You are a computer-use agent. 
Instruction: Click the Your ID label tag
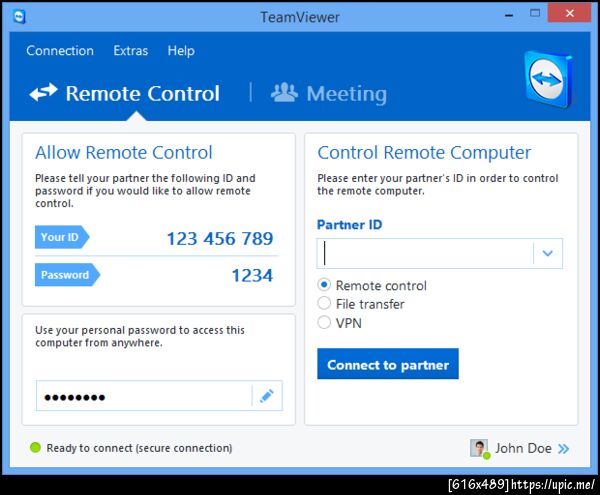[62, 237]
